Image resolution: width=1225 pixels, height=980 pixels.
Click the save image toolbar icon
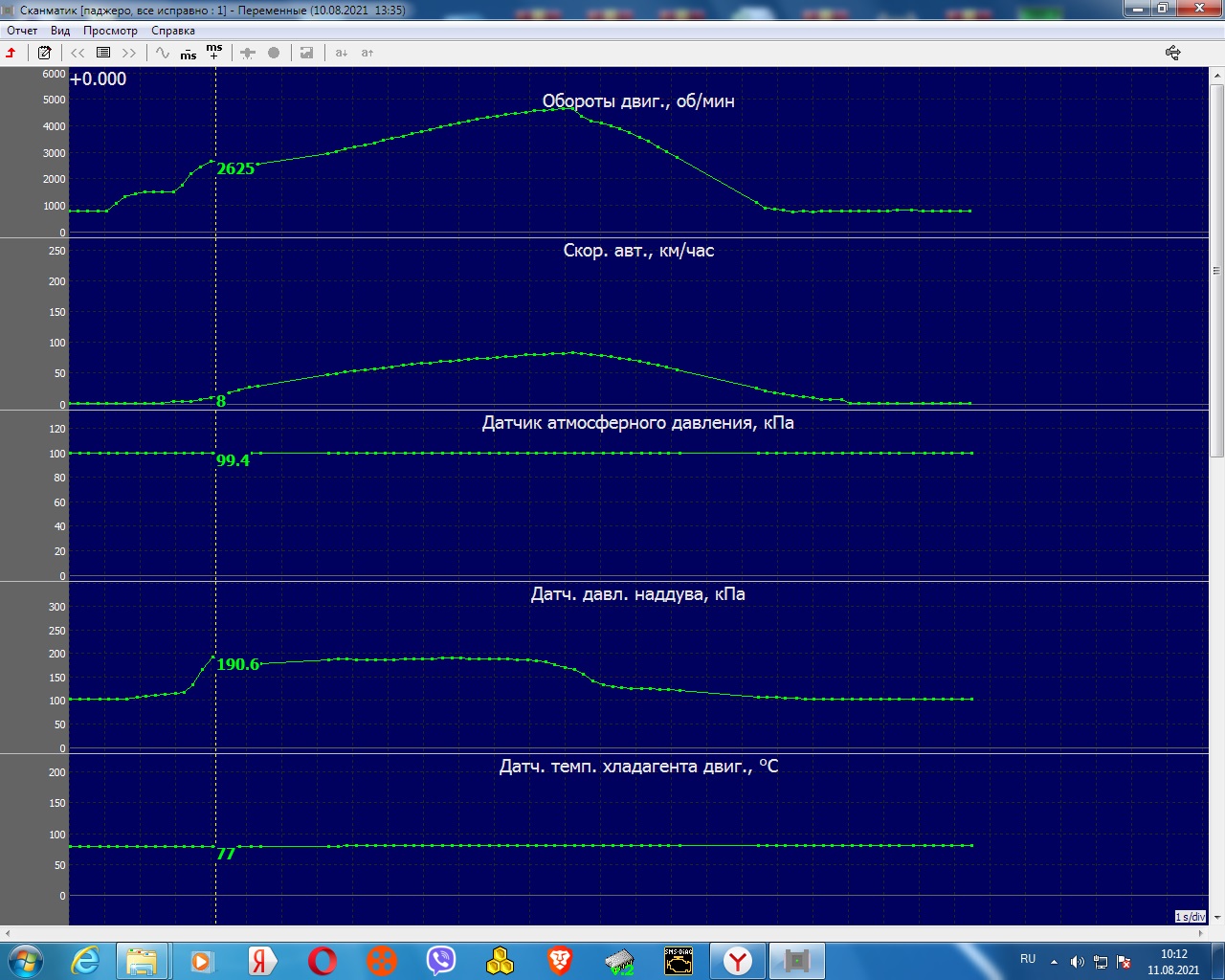click(306, 53)
